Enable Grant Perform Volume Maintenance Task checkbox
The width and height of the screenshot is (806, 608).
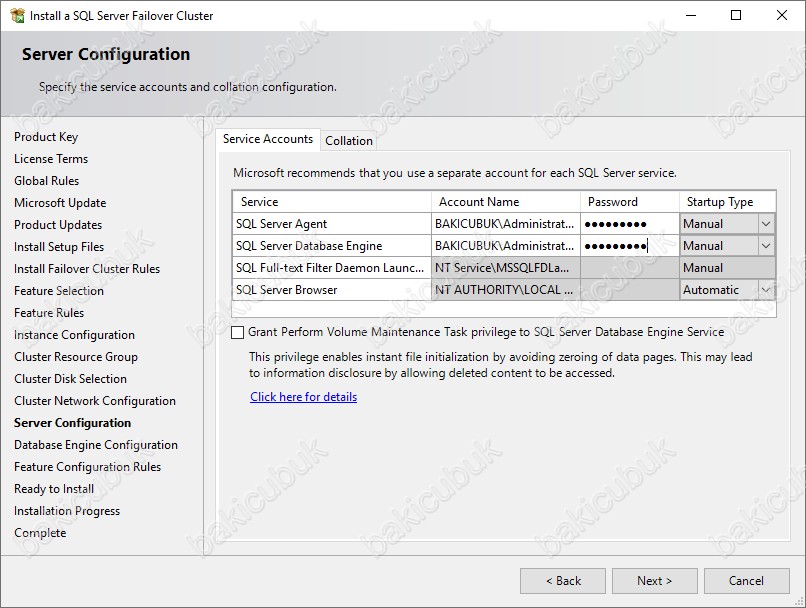(x=237, y=333)
